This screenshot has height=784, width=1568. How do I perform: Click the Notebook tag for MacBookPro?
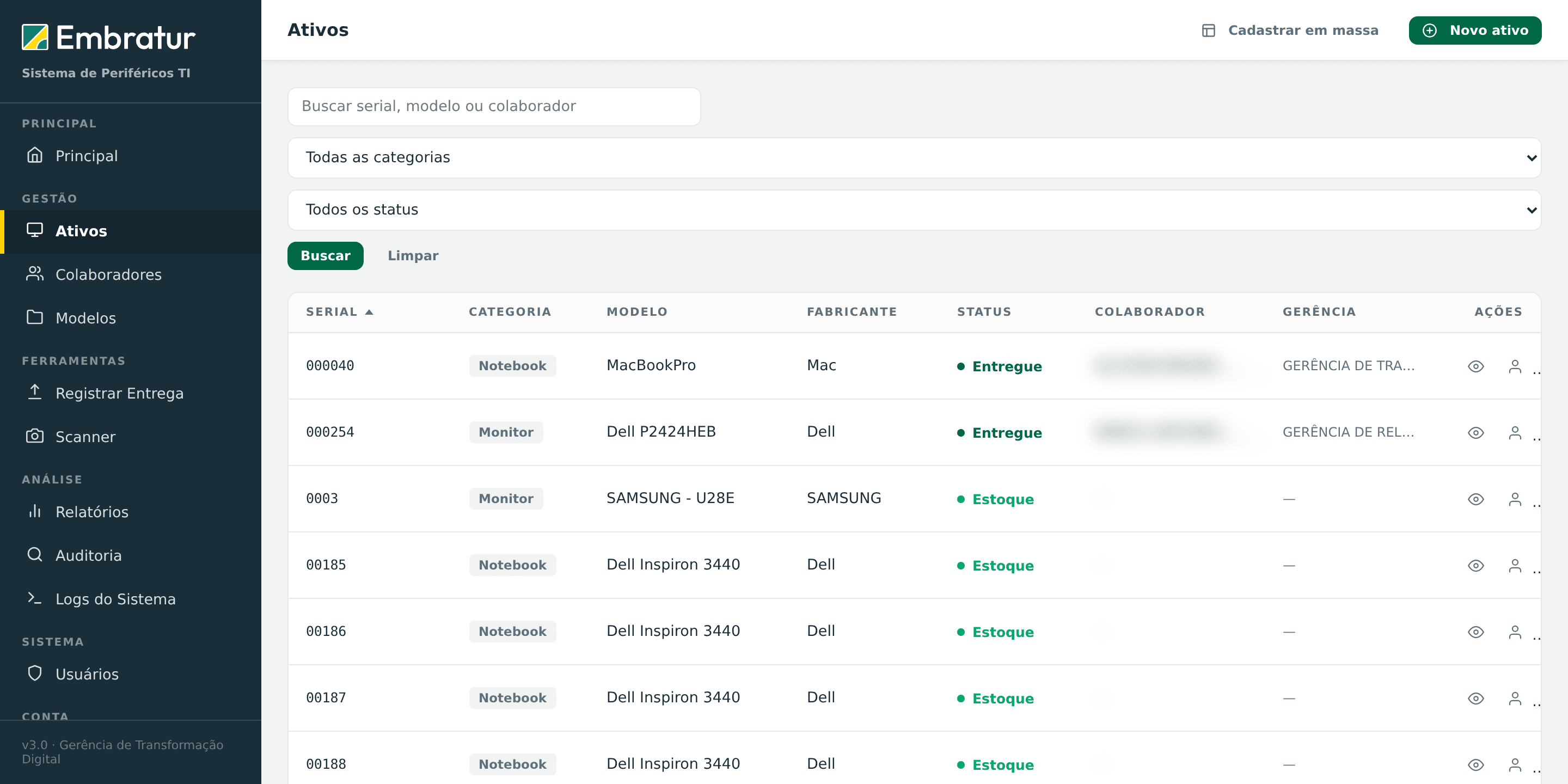pyautogui.click(x=512, y=366)
